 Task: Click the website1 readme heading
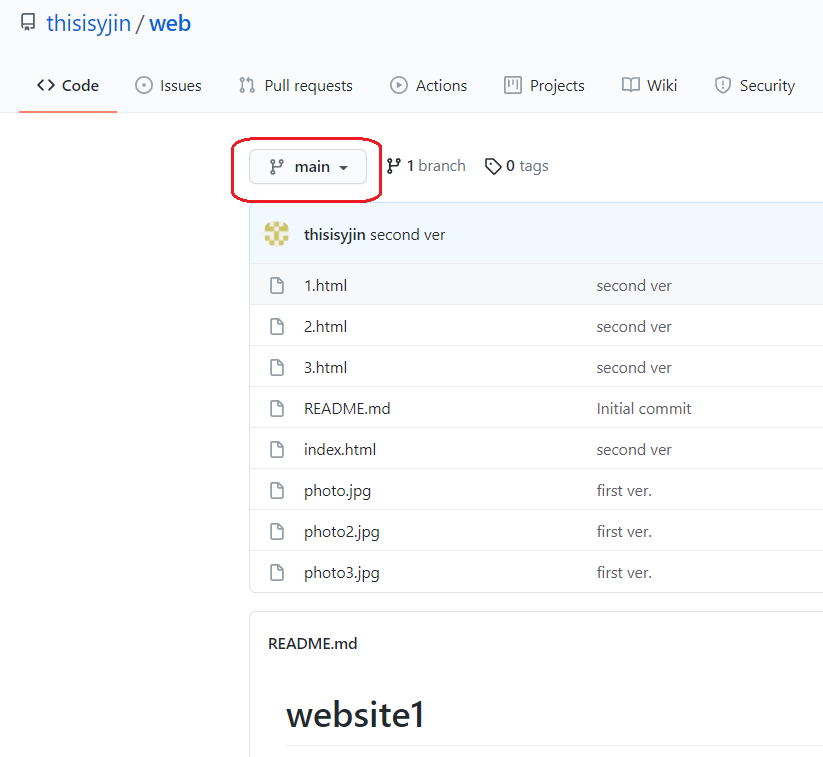[355, 714]
